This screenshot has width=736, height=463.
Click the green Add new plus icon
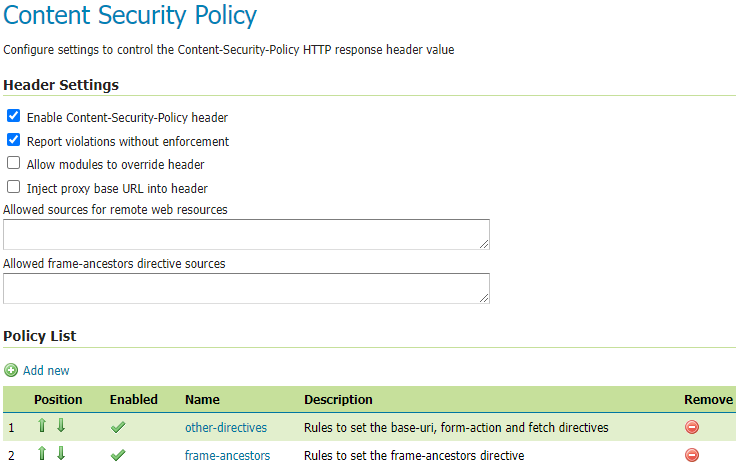pos(11,370)
